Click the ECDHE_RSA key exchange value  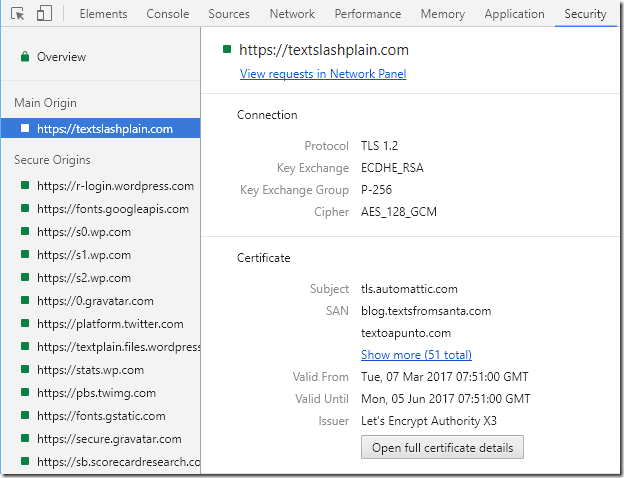pos(392,168)
